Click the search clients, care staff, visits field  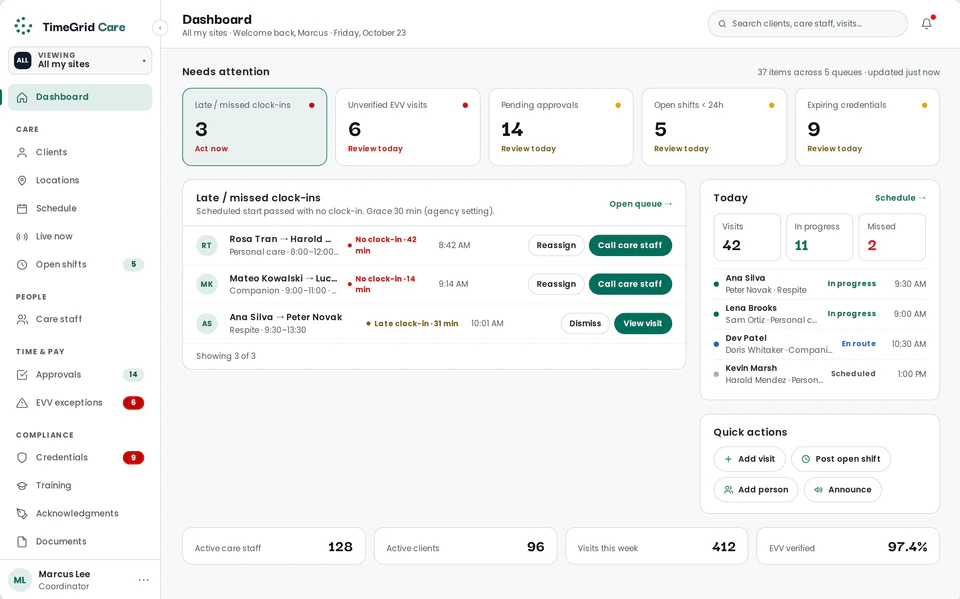[x=808, y=24]
